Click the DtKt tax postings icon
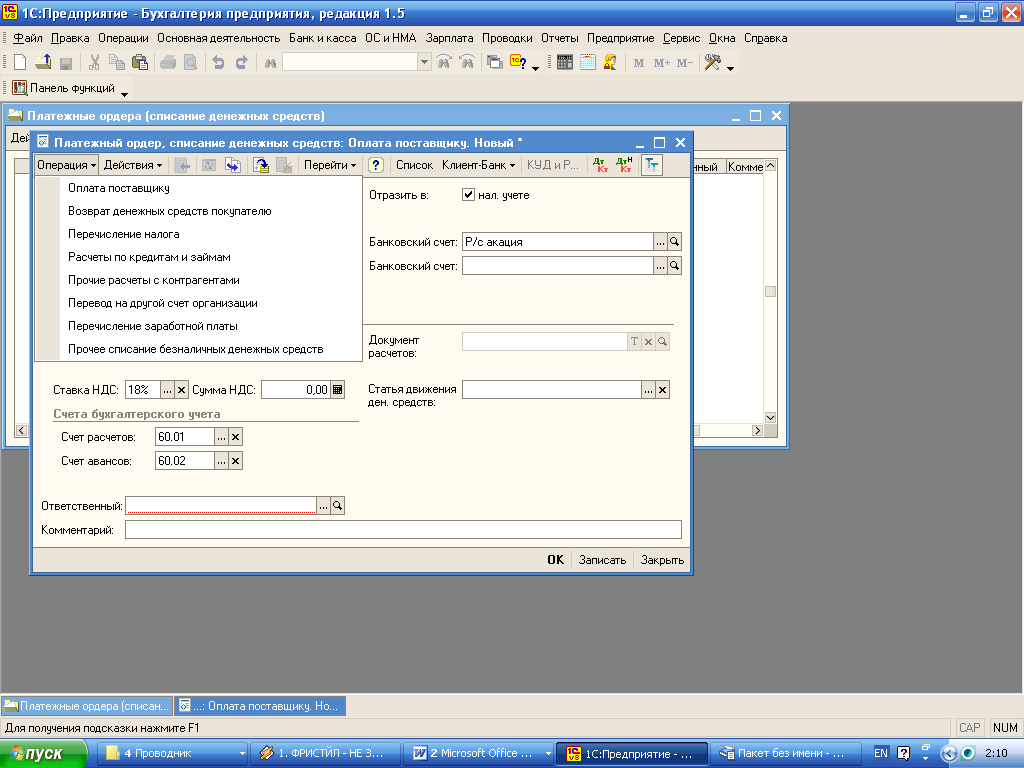1024x768 pixels. tap(624, 165)
